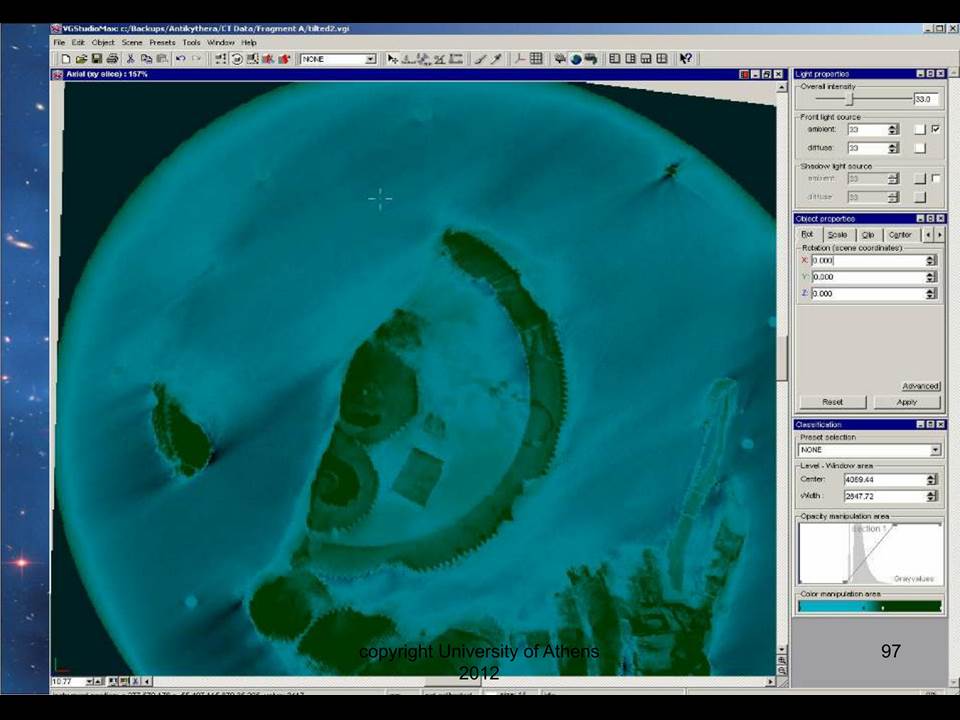This screenshot has height=720, width=960.
Task: Click the Z rotation spinner arrows
Action: 931,293
